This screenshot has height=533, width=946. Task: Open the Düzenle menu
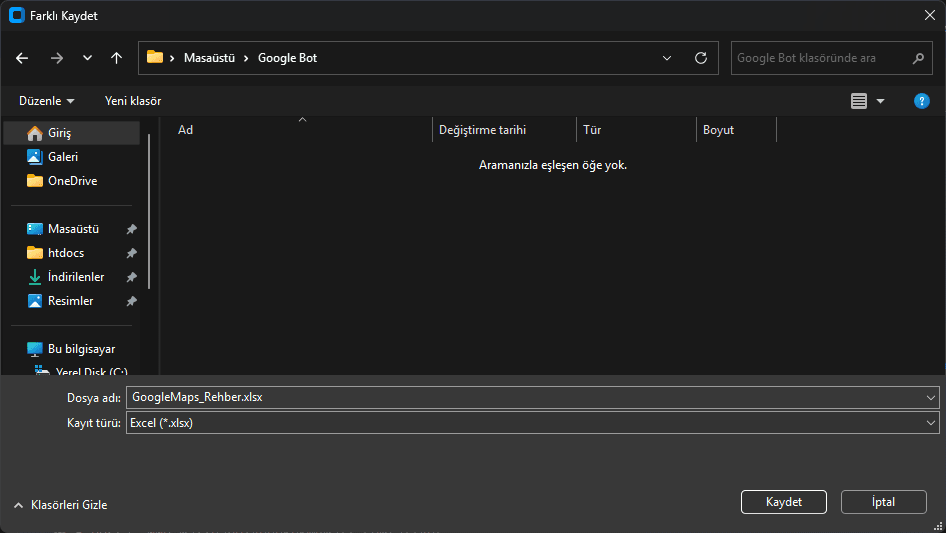[x=46, y=101]
